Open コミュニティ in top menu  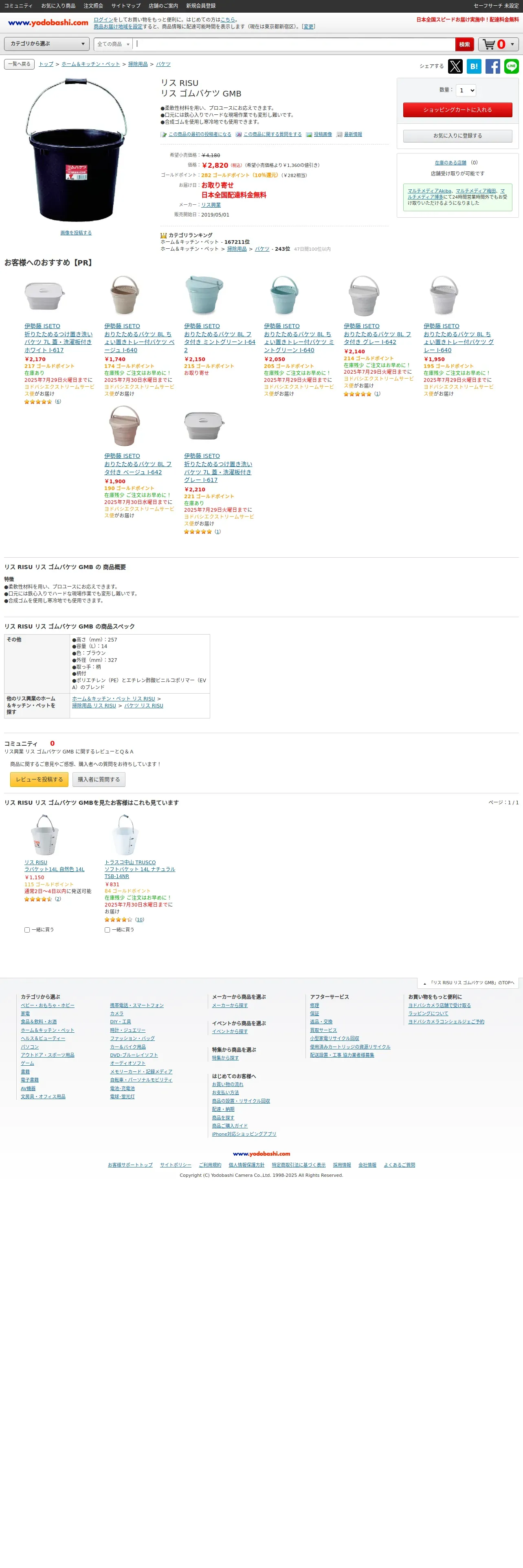pos(18,6)
